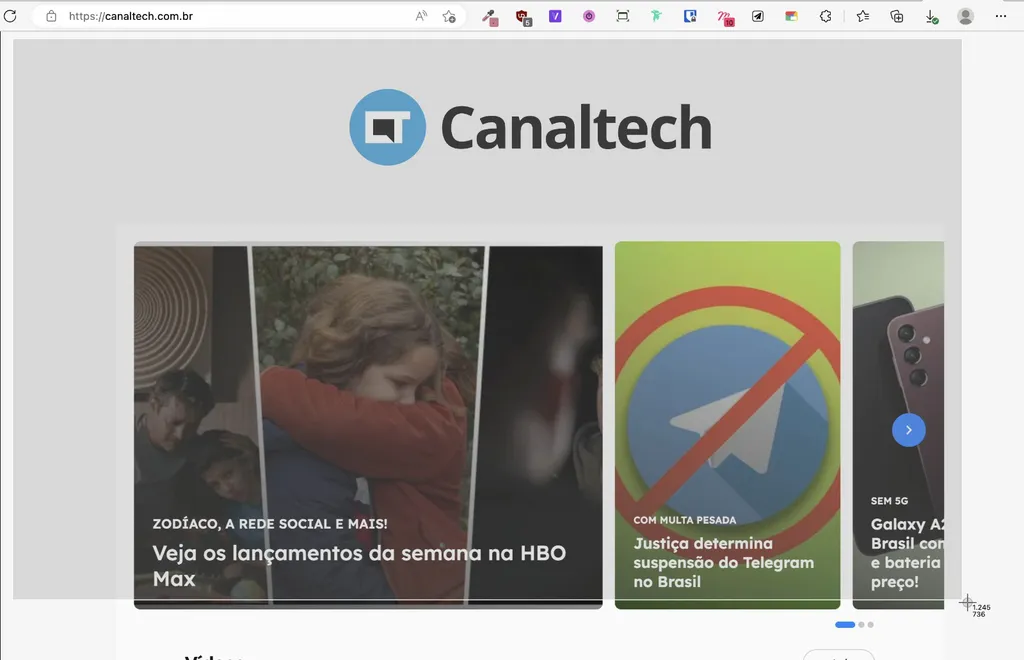Activate the Read Aloud icon
1024x660 pixels.
[x=421, y=16]
